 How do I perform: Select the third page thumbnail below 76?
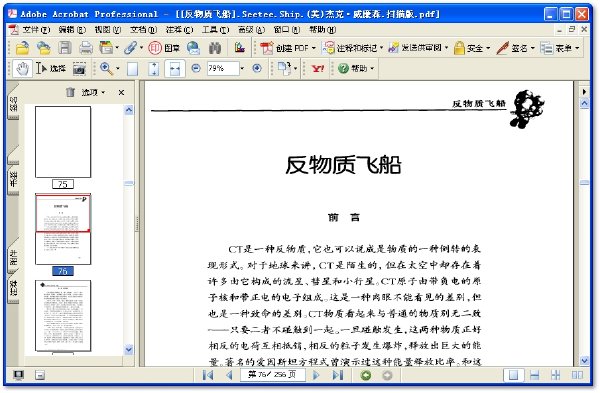[x=63, y=316]
